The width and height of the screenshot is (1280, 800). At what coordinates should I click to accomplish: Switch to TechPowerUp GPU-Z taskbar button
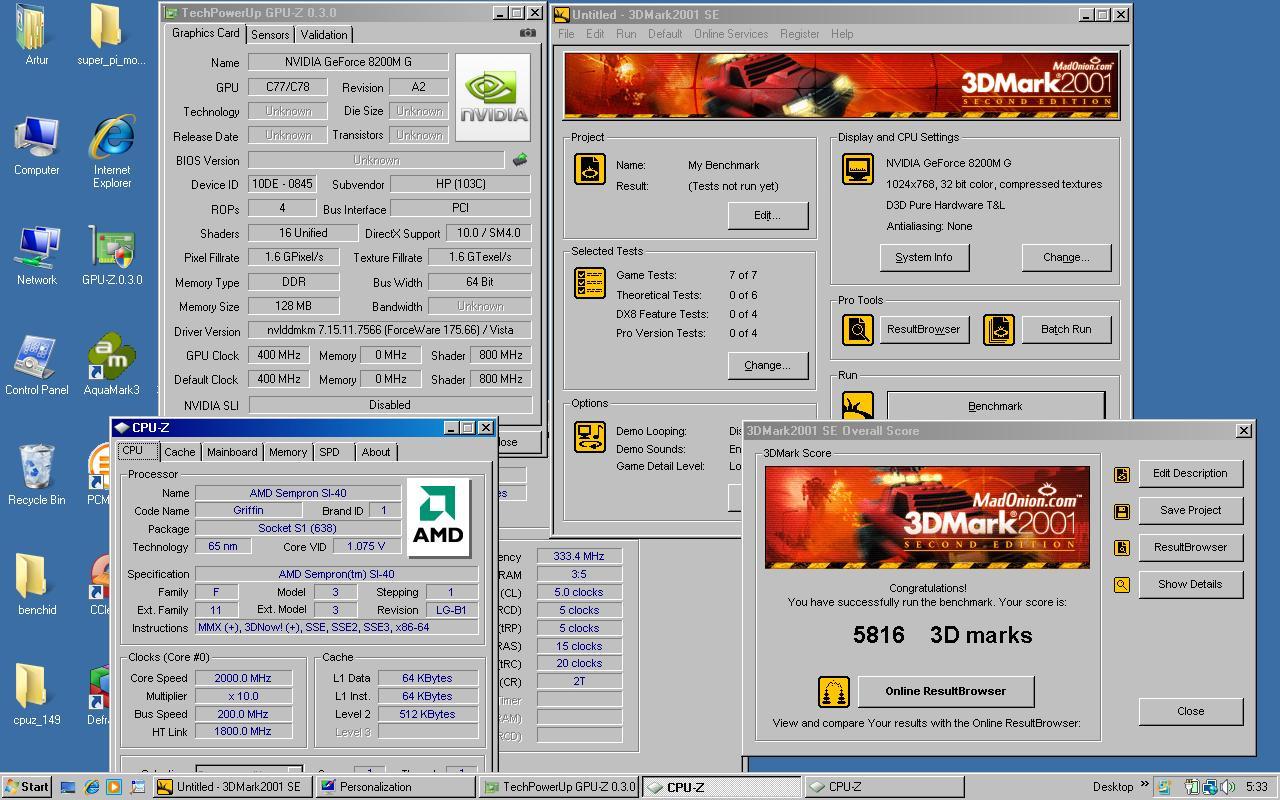click(558, 787)
